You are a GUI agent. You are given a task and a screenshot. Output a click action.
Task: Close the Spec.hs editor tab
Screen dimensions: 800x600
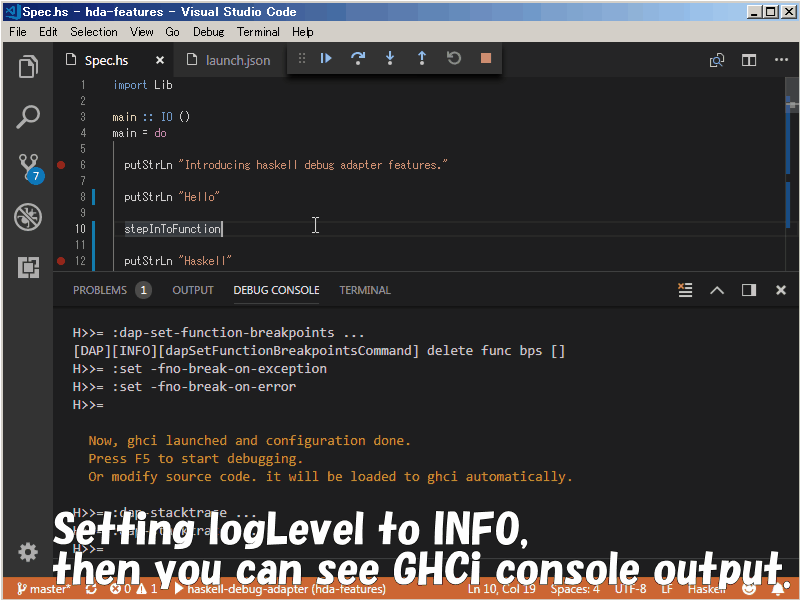coord(160,60)
